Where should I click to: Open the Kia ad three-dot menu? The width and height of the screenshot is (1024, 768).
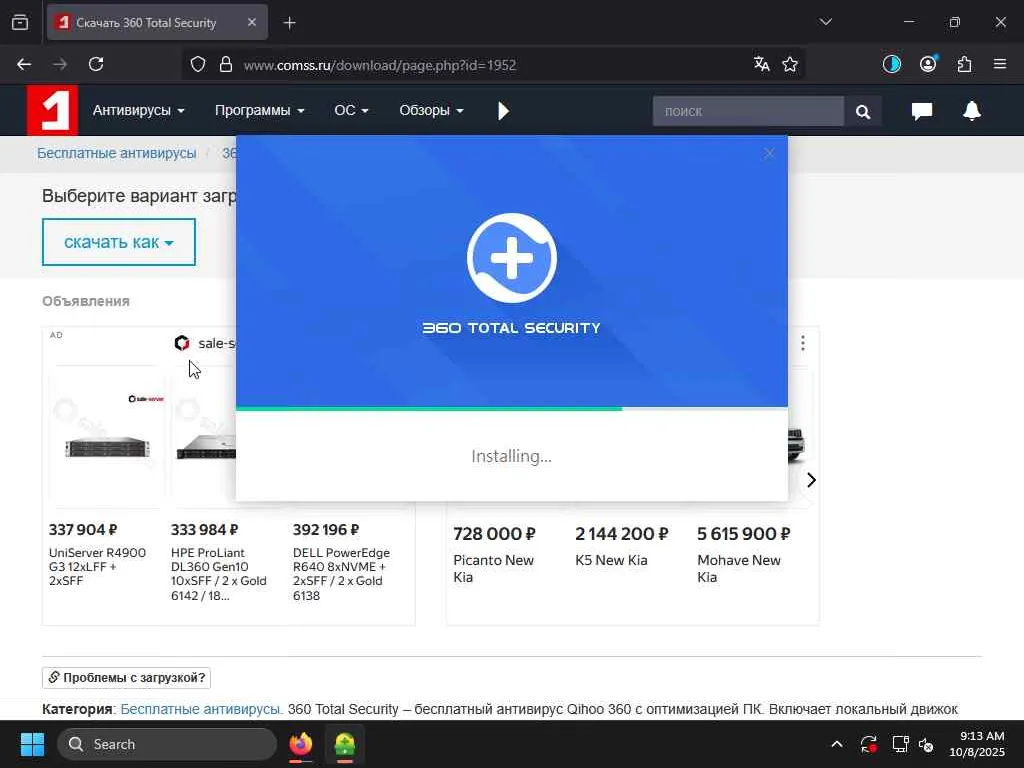coord(803,343)
